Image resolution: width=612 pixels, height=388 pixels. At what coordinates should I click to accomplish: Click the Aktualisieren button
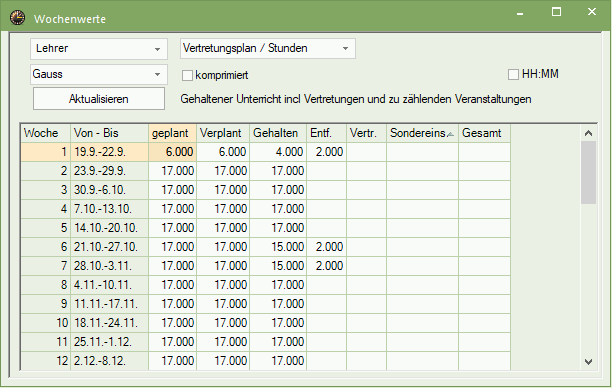pyautogui.click(x=99, y=99)
